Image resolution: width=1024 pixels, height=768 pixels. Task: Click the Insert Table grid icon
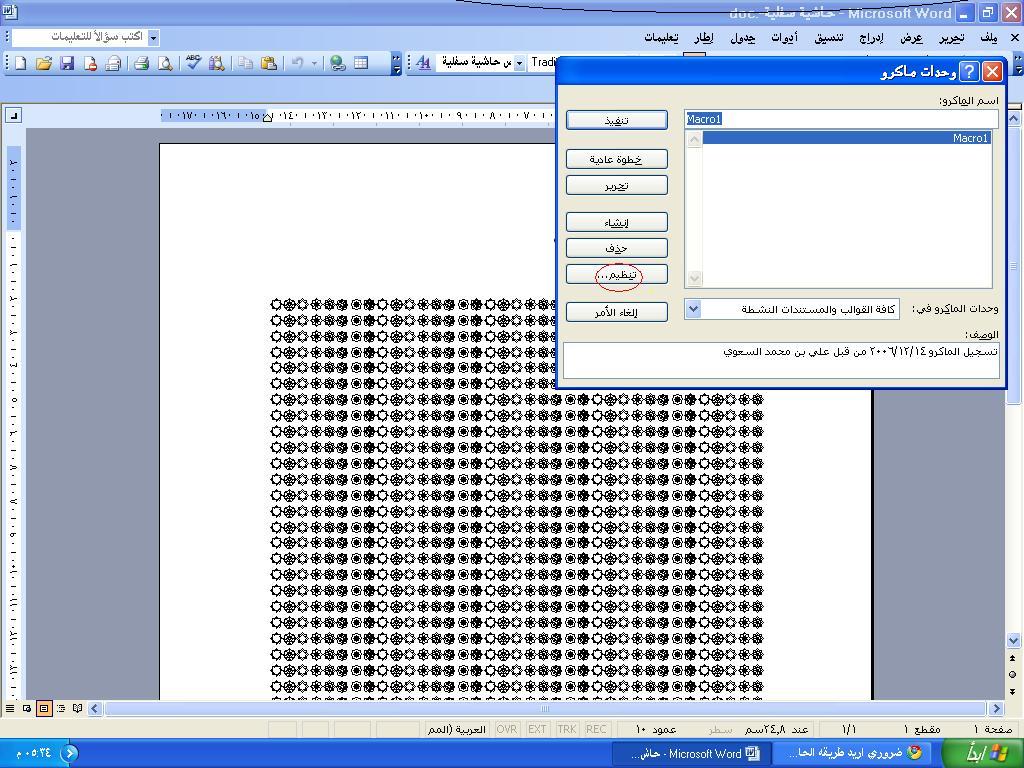361,63
